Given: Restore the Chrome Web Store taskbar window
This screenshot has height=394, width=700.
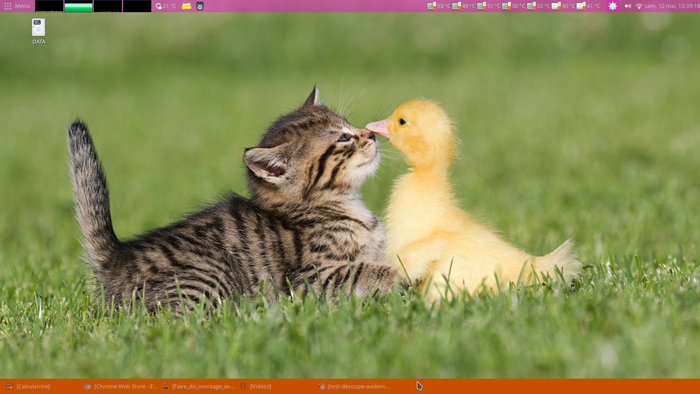Looking at the screenshot, I should (x=121, y=386).
